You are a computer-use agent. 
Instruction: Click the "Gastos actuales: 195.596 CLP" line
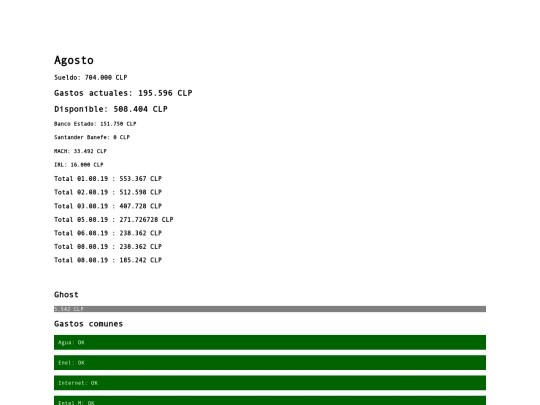click(x=123, y=93)
